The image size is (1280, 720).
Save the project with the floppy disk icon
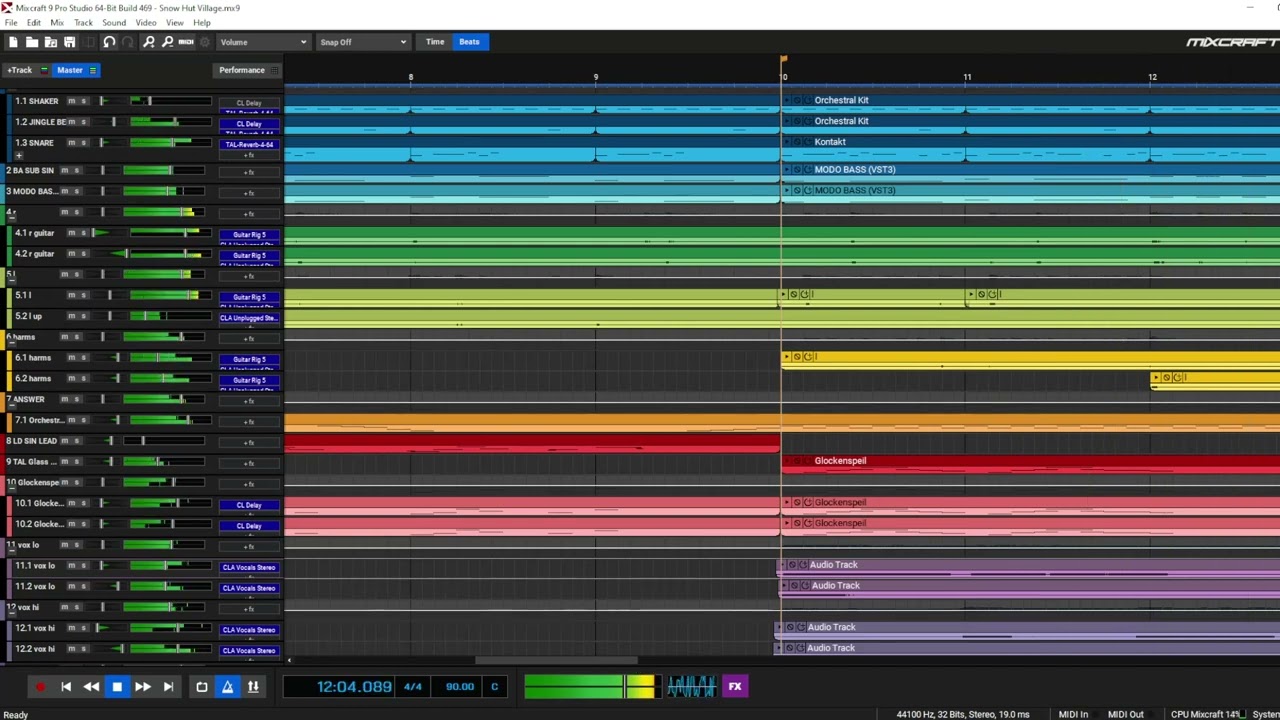tap(69, 42)
